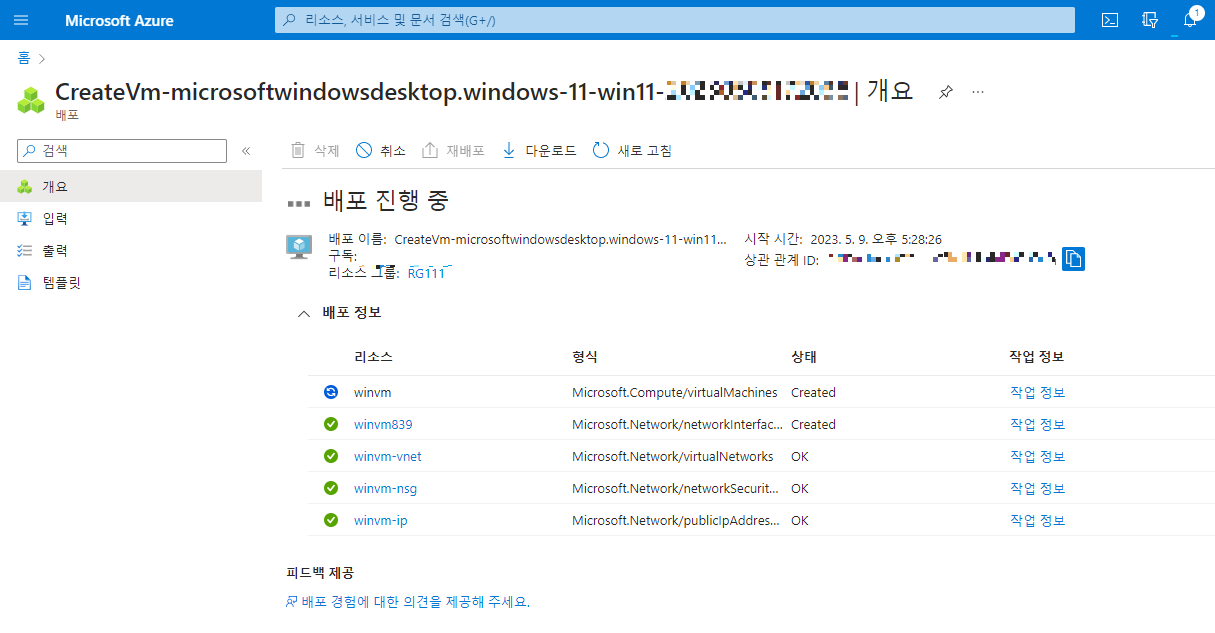
Task: Click the winvm row Created status
Action: pyautogui.click(x=813, y=392)
